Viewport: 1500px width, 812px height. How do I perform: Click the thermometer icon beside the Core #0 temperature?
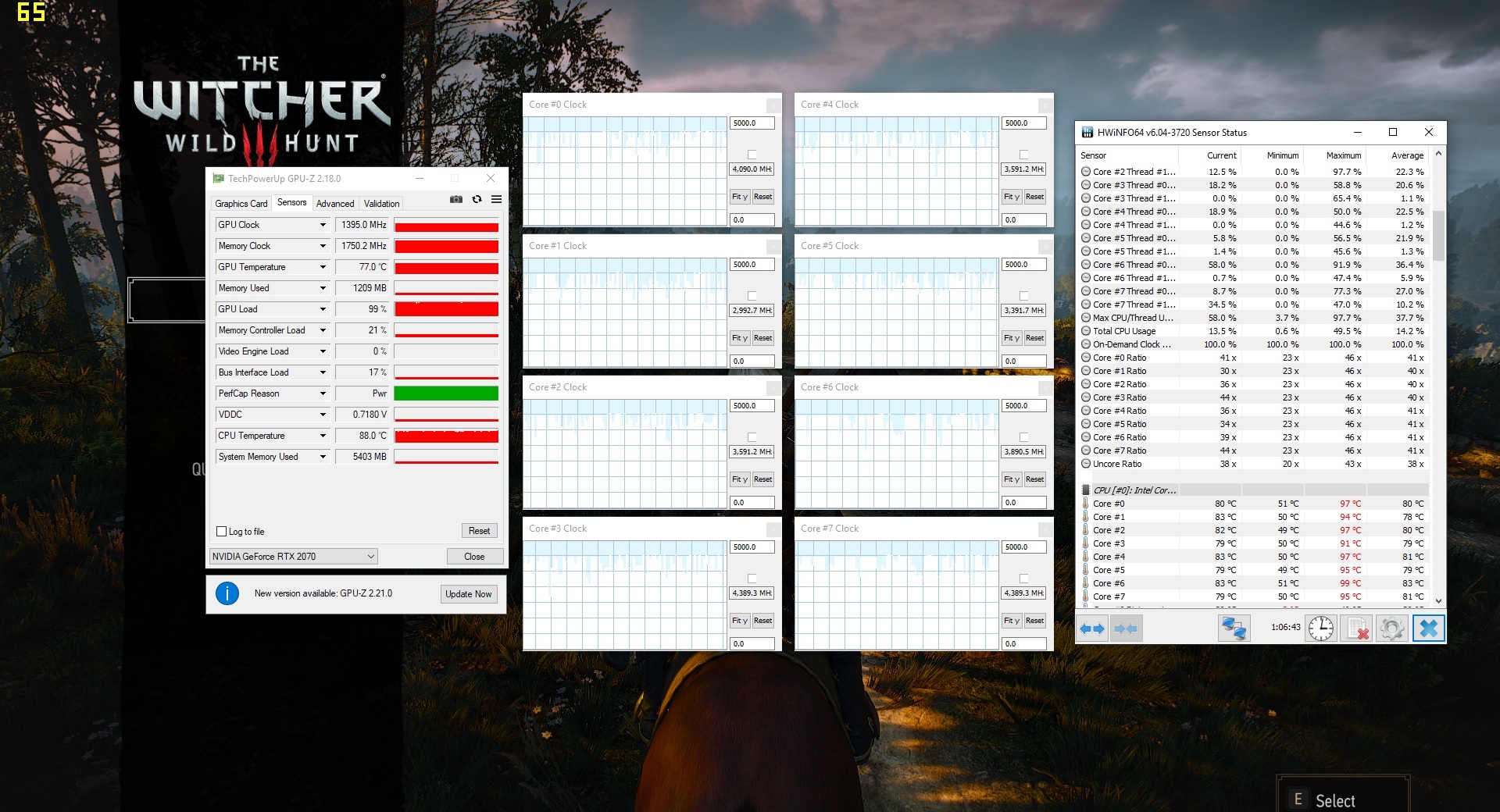coord(1085,504)
